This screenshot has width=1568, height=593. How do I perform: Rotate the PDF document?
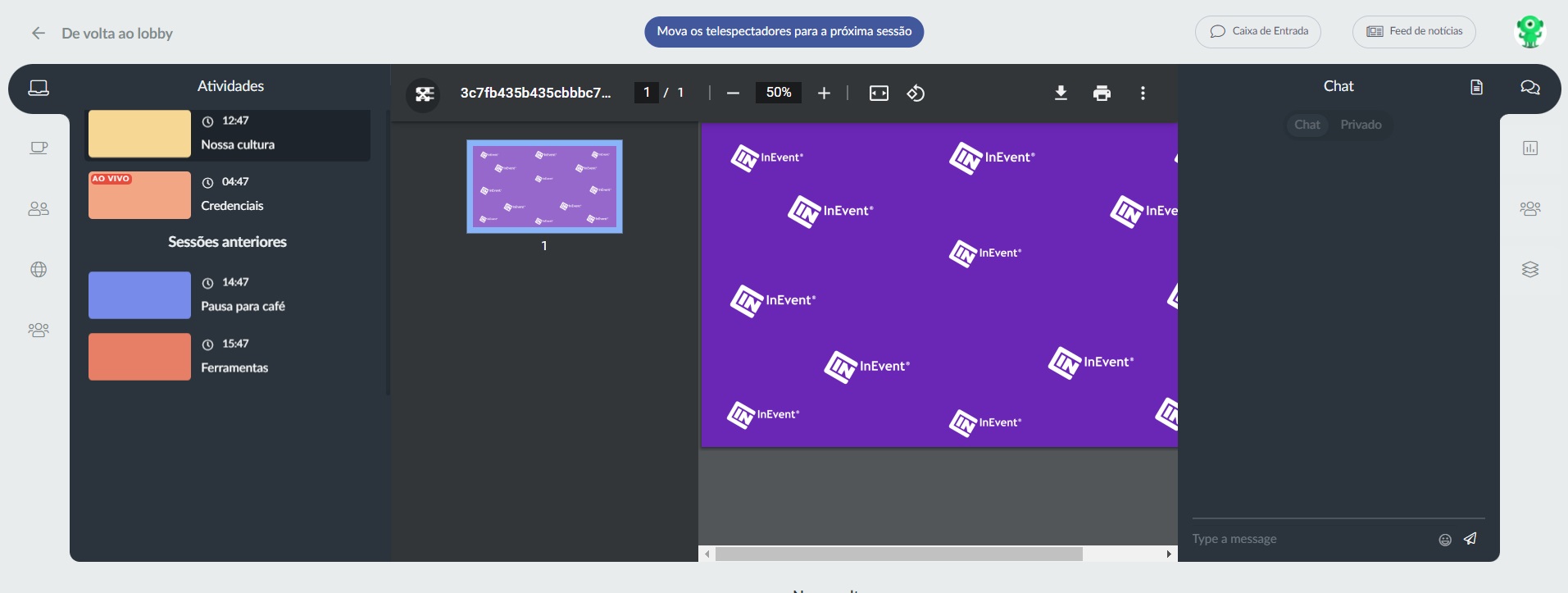click(x=916, y=94)
